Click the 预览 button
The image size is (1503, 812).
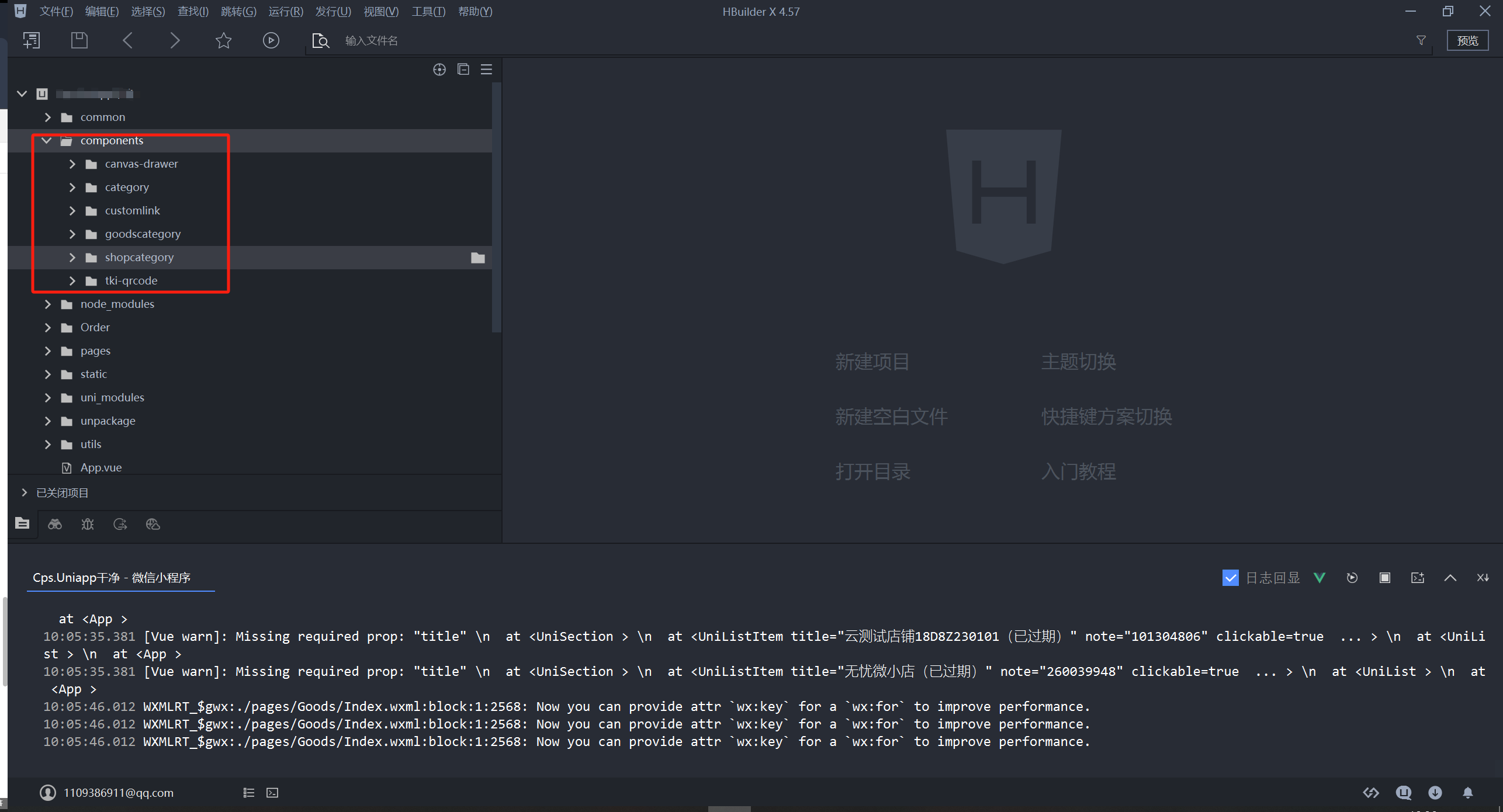click(x=1467, y=40)
